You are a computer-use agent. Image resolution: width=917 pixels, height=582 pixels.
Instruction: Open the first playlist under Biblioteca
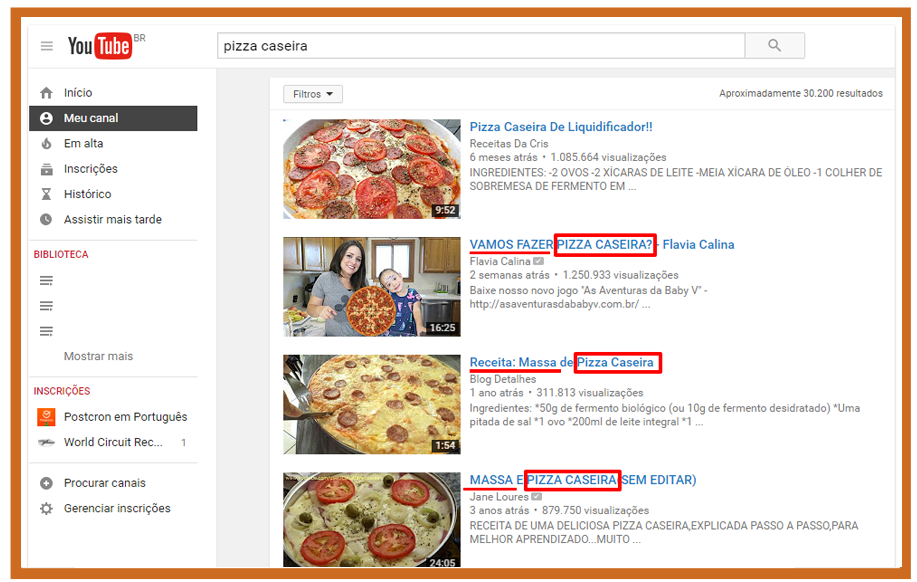pos(46,281)
